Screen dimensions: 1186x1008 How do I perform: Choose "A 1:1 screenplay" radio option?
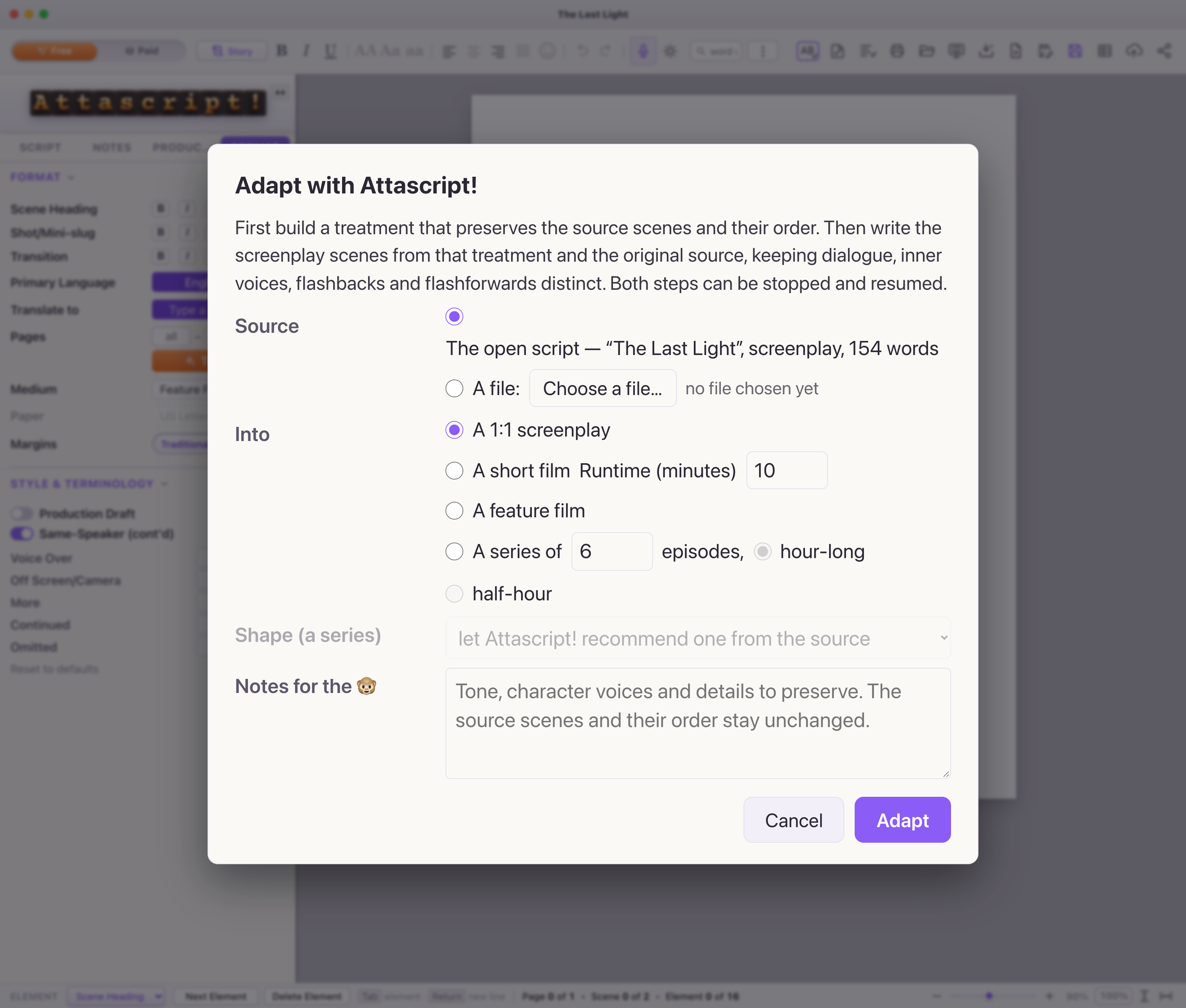coord(454,430)
